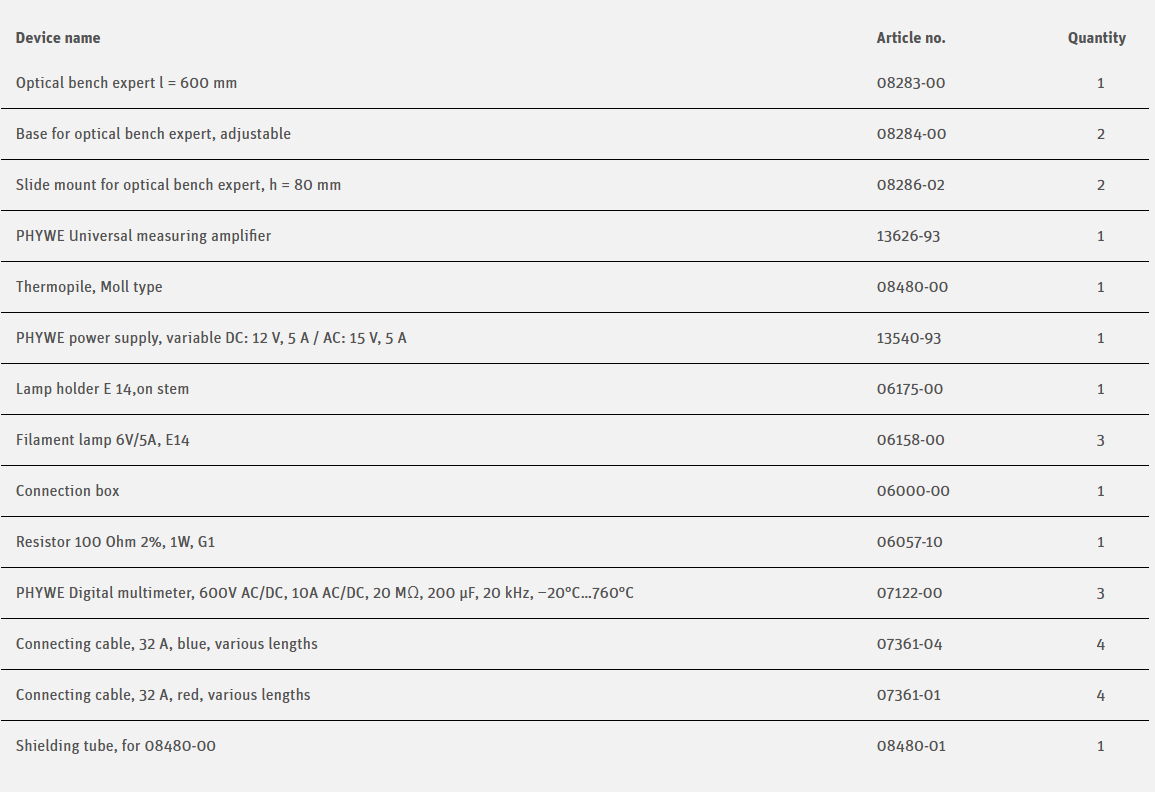Screen dimensions: 1155x792
Task: Select Base for optical bench expert, adjustable
Action: pos(153,134)
